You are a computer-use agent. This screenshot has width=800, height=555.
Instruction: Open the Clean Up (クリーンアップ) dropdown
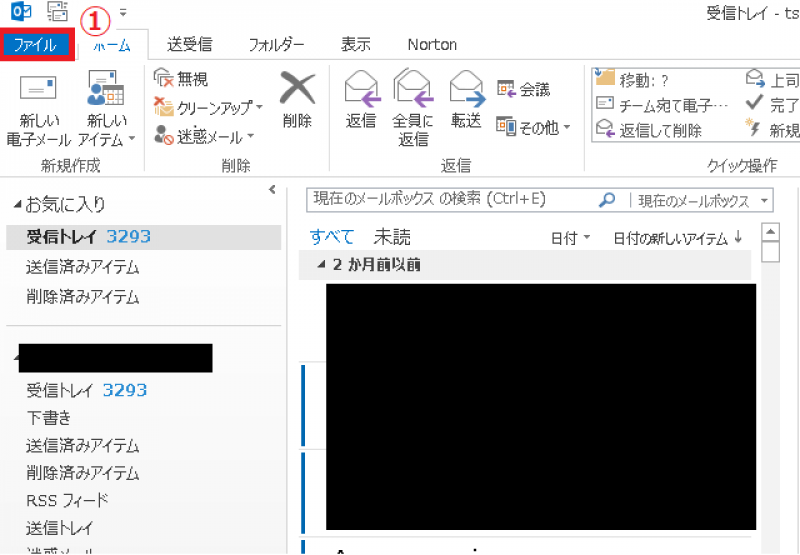click(x=258, y=108)
